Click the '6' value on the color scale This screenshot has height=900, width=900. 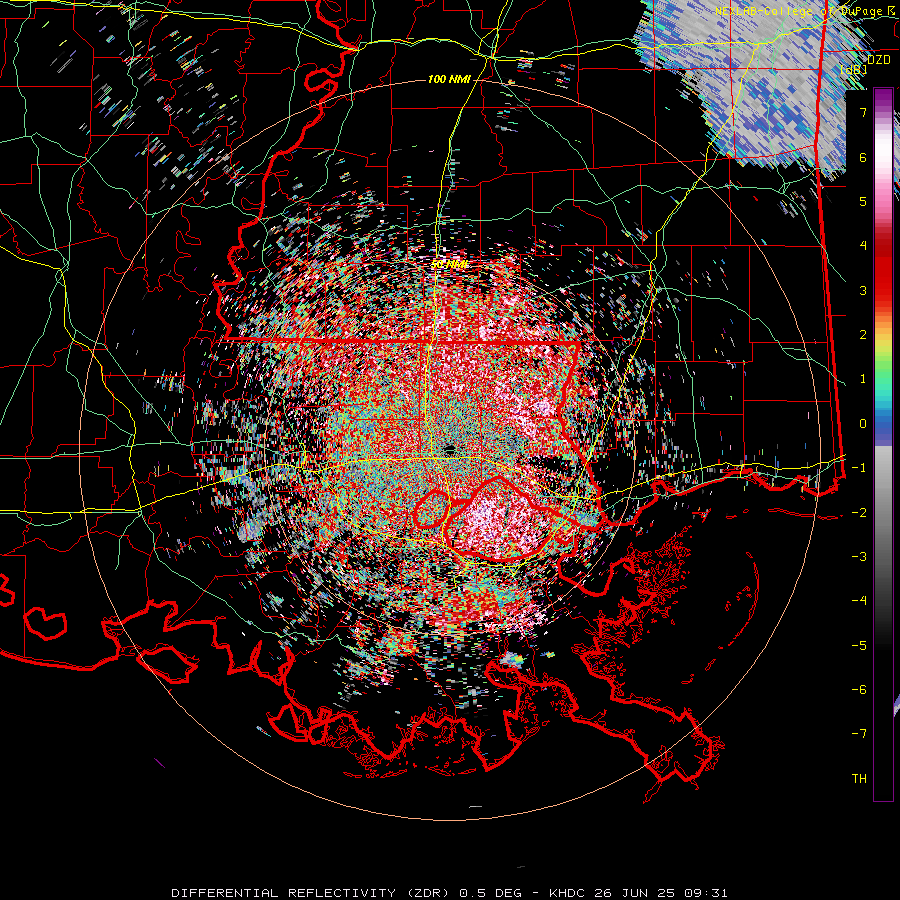[863, 157]
